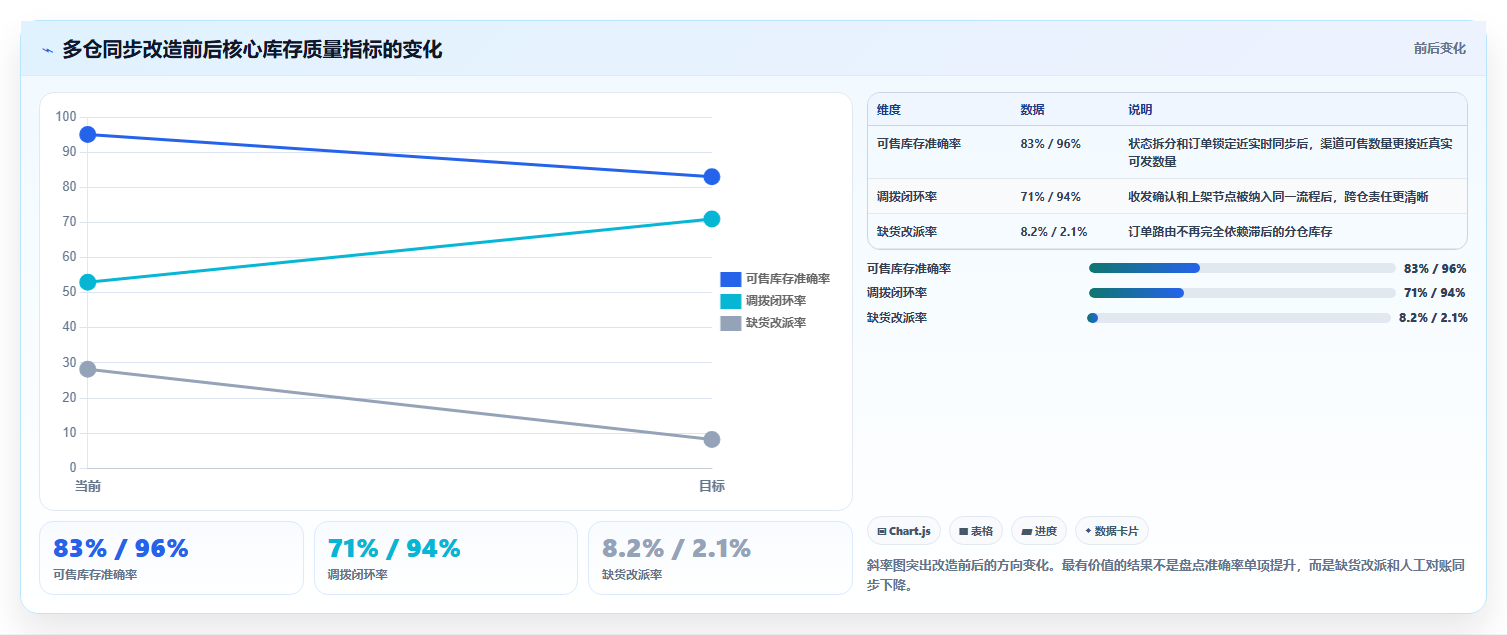Click description 订单路由不再完全依赖滞后的分仓库存

click(1230, 232)
